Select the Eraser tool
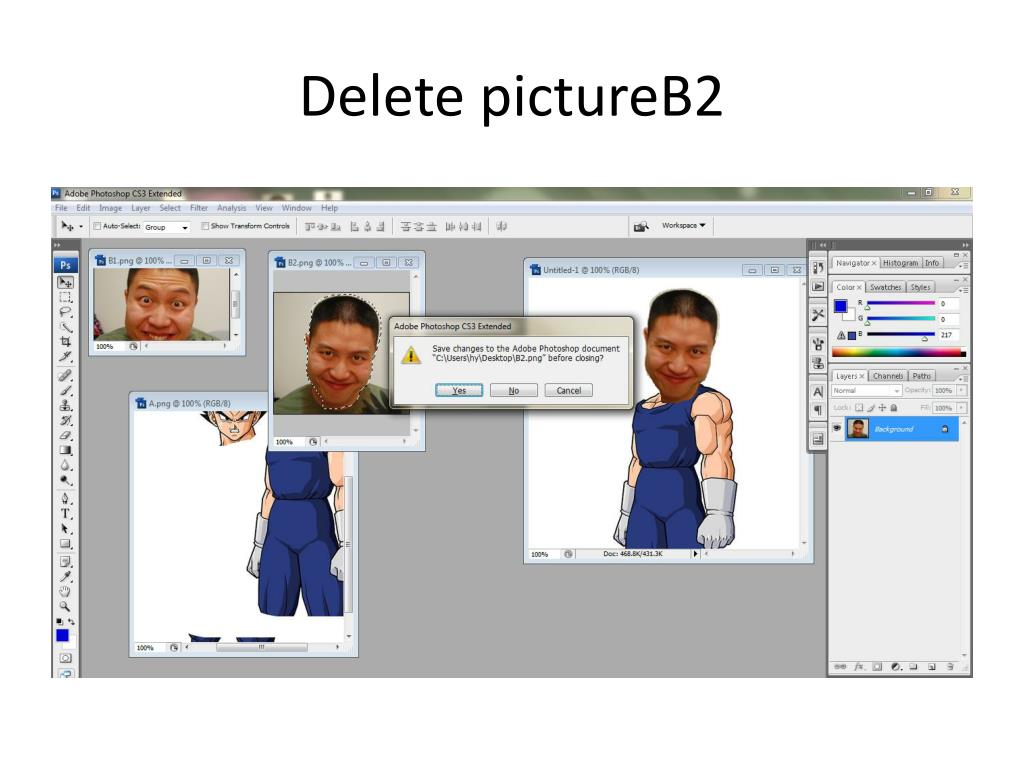Viewport: 1024px width, 768px height. (65, 435)
